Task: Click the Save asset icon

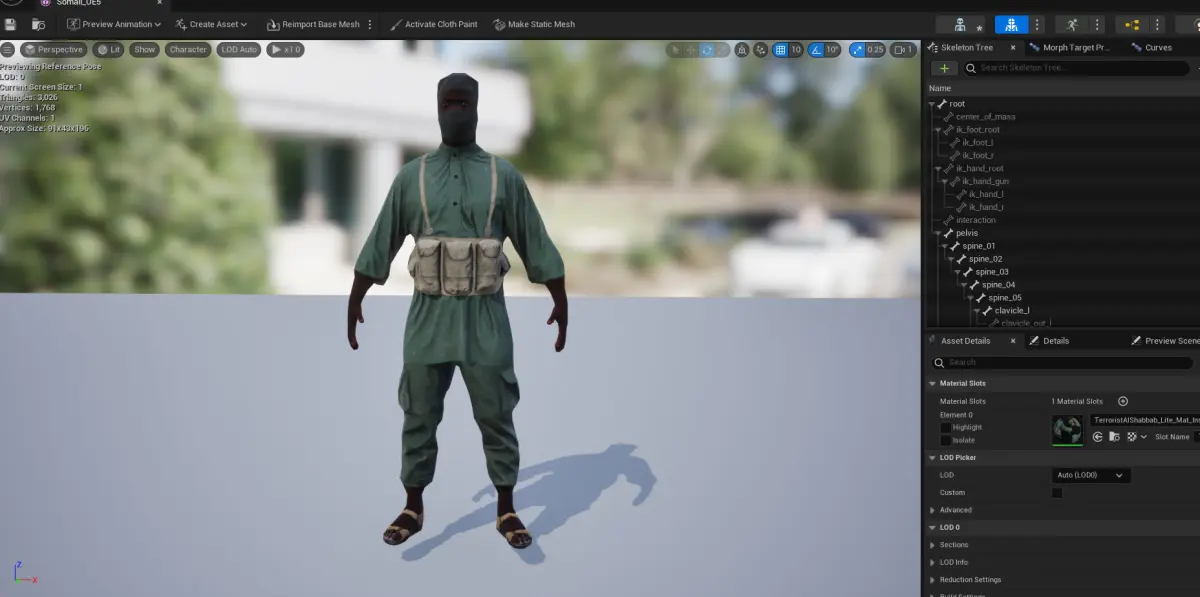Action: [11, 24]
